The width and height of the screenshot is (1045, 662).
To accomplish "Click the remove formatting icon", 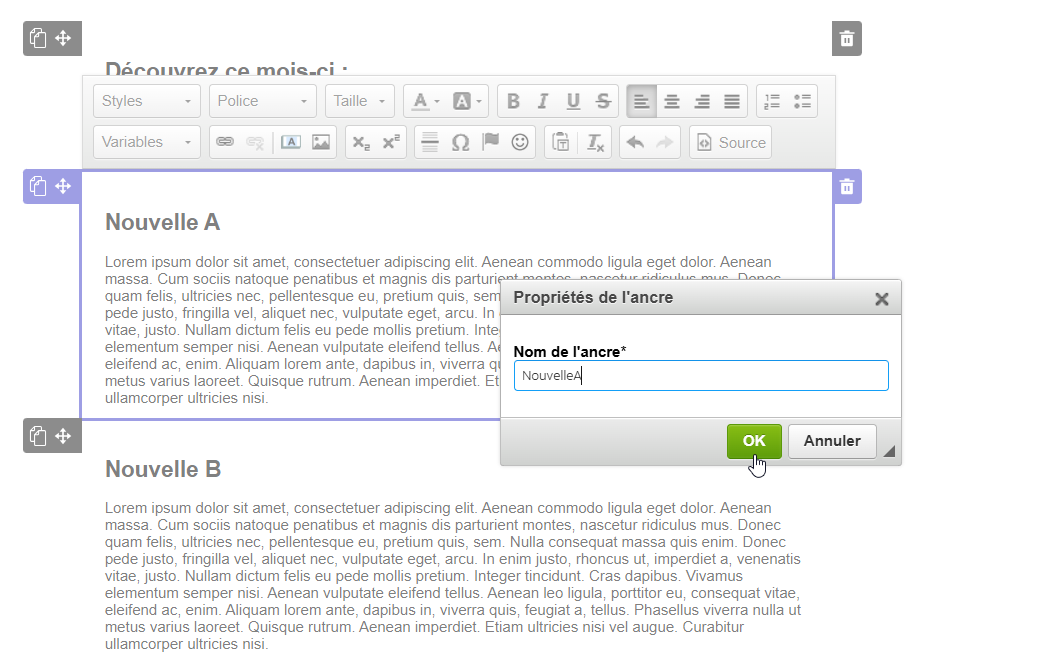I will [x=596, y=143].
